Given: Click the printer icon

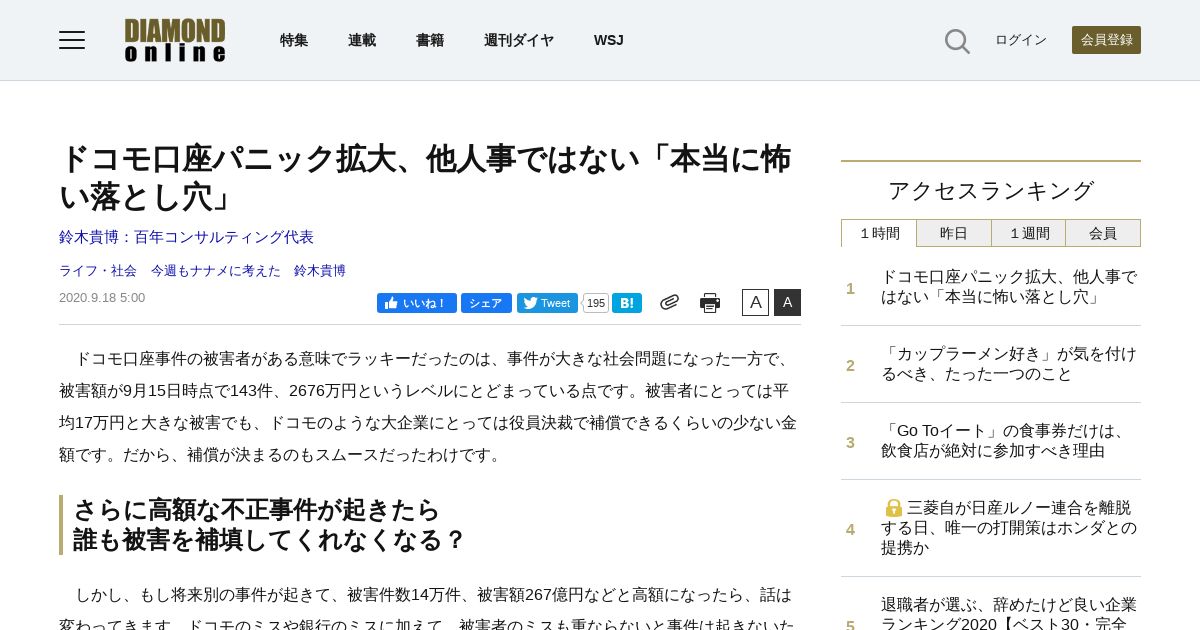Looking at the screenshot, I should [x=710, y=303].
